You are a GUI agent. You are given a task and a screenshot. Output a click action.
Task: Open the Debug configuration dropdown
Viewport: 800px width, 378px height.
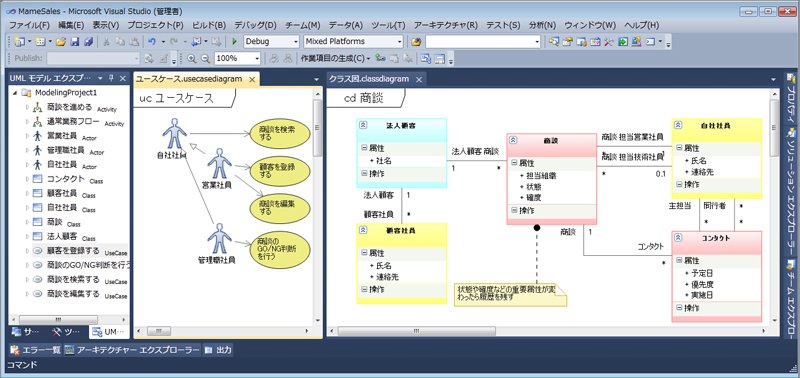coord(271,42)
